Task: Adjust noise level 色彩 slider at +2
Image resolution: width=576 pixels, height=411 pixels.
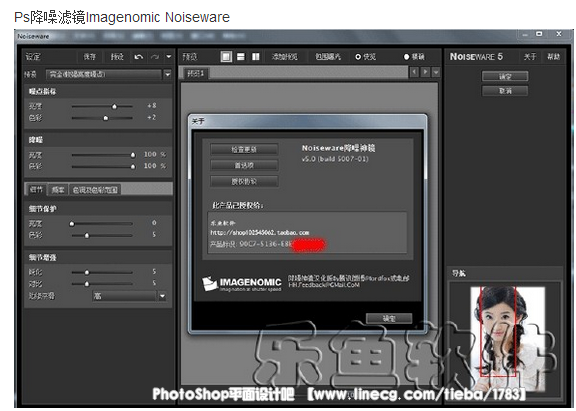Action: [x=106, y=118]
